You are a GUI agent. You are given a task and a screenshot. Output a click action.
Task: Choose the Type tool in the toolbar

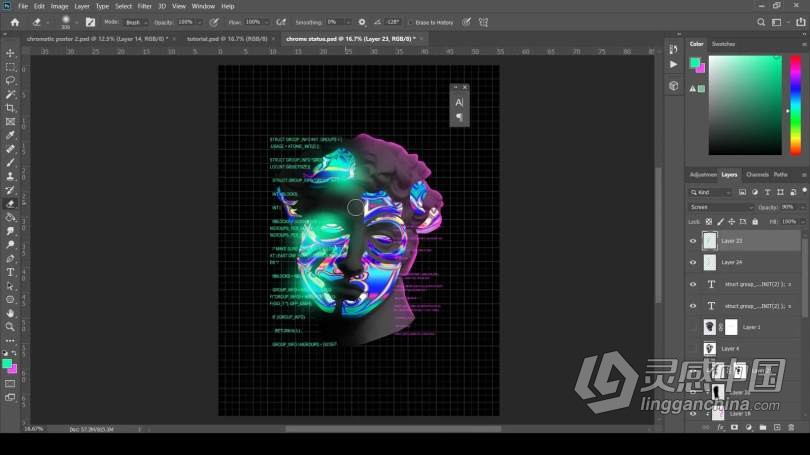pyautogui.click(x=10, y=272)
